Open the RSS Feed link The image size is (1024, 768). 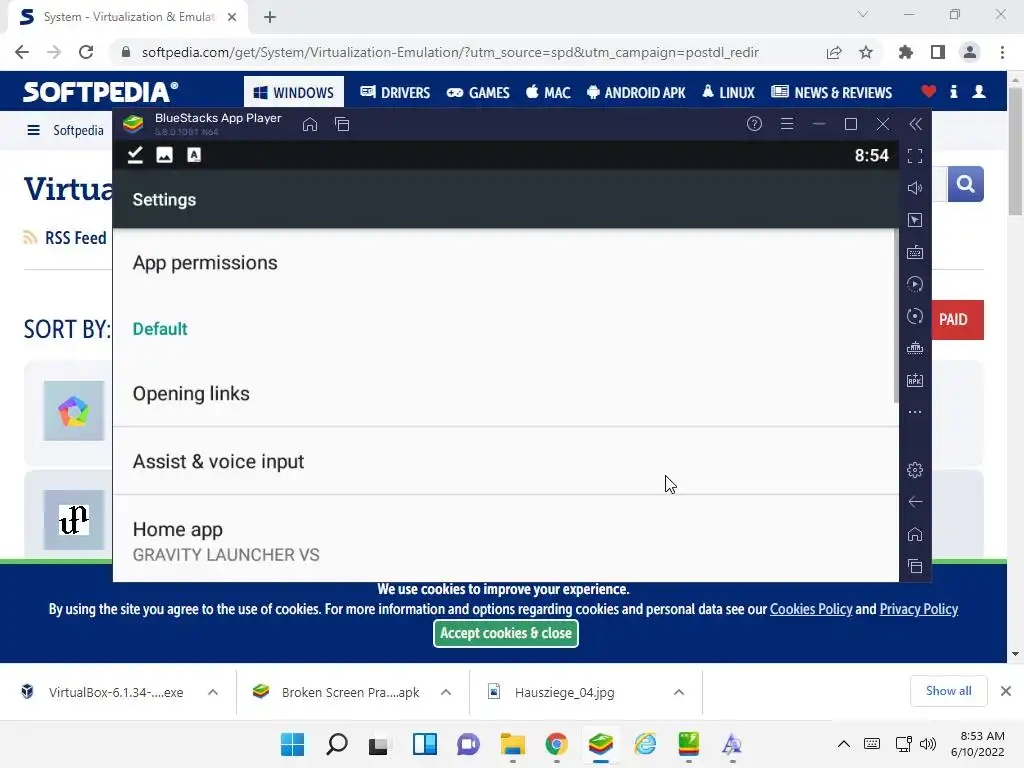[x=65, y=238]
